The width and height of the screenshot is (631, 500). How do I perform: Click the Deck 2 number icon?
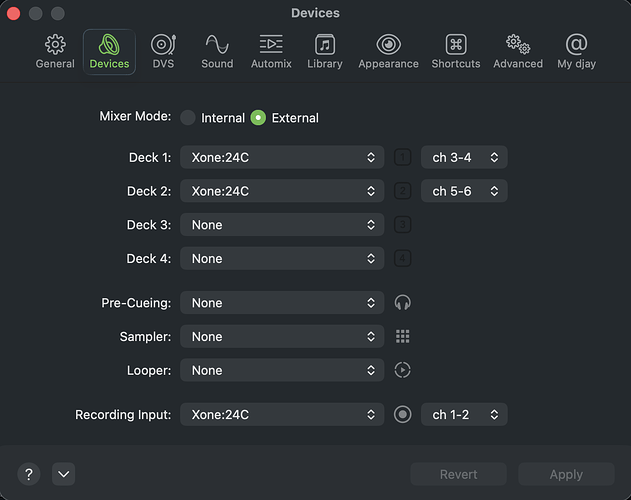point(402,191)
